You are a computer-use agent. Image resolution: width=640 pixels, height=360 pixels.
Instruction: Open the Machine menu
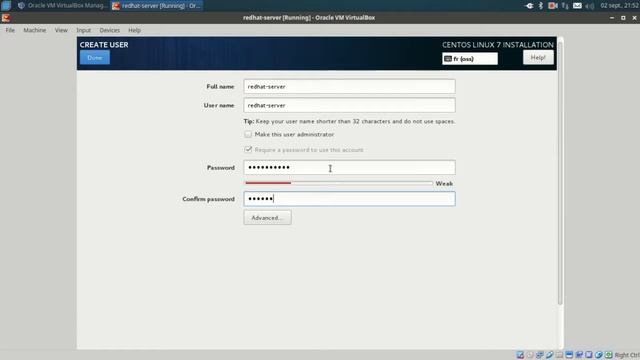pos(35,30)
